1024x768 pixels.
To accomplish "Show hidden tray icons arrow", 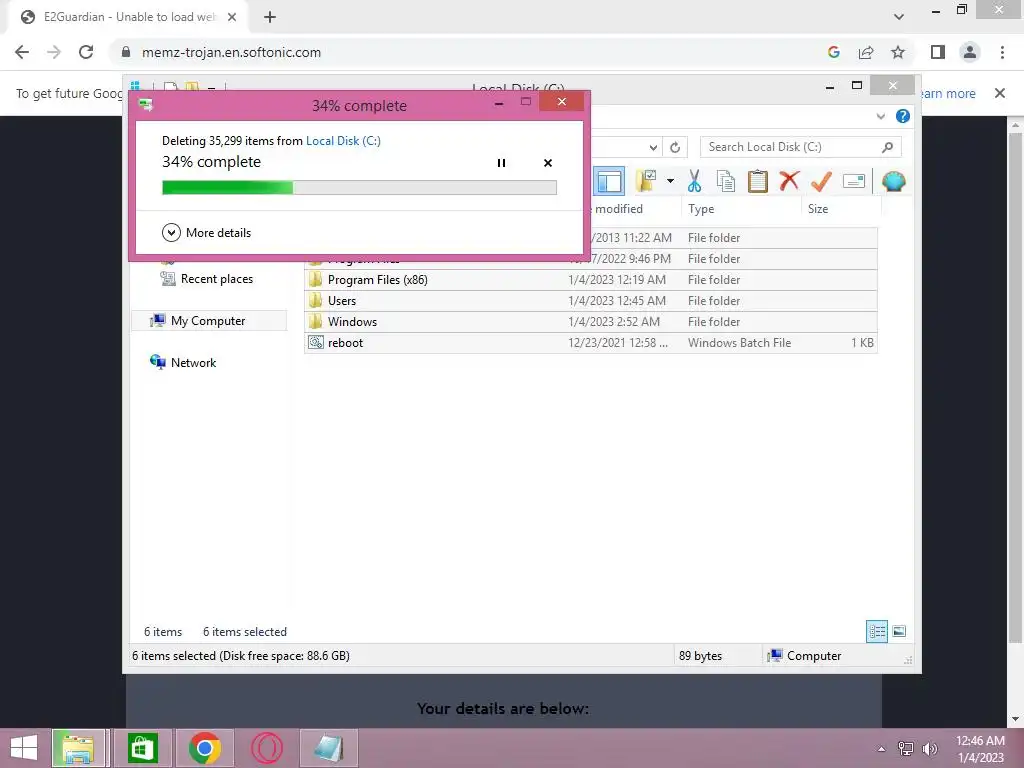I will (x=882, y=748).
